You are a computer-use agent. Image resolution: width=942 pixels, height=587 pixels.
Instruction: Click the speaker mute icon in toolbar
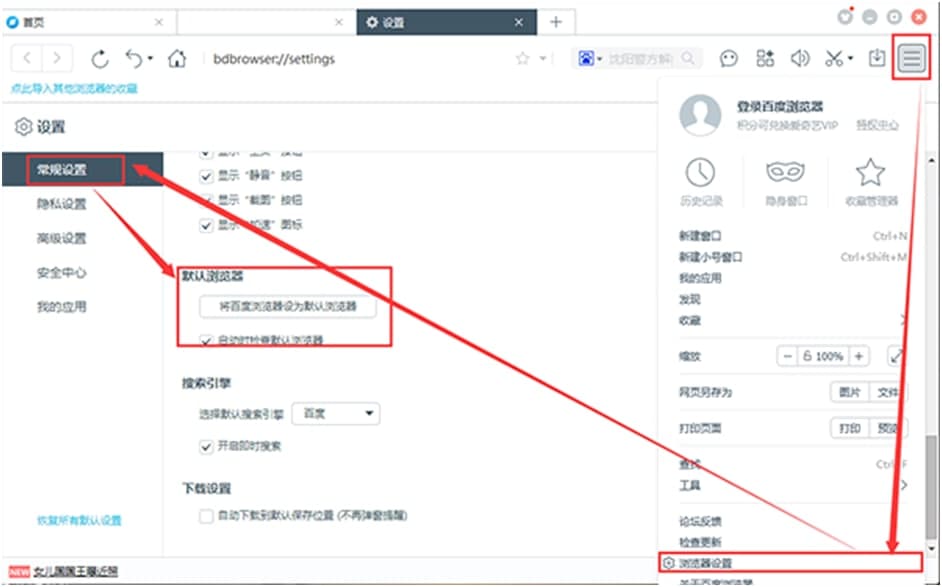[800, 58]
